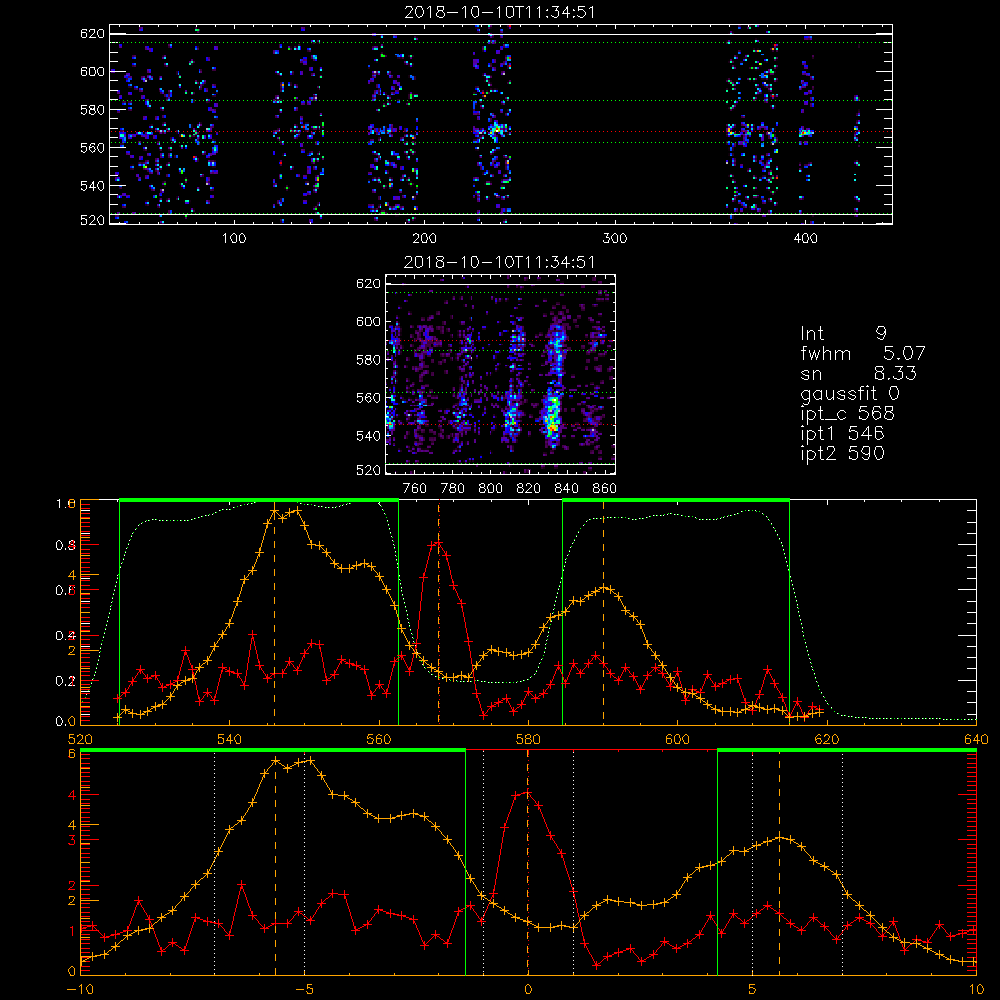
Task: Click x-axis label 840 on middle image plot
Action: coord(566,489)
